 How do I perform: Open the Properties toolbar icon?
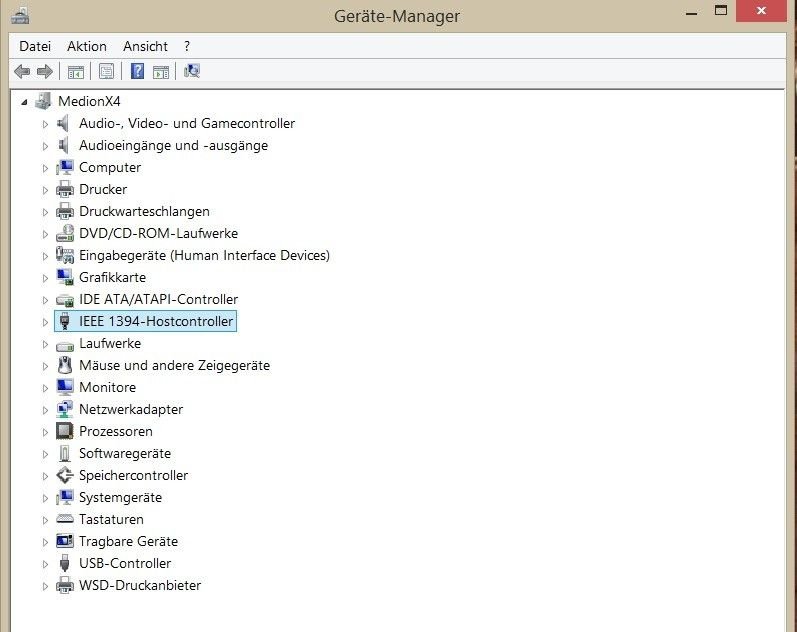click(x=106, y=72)
